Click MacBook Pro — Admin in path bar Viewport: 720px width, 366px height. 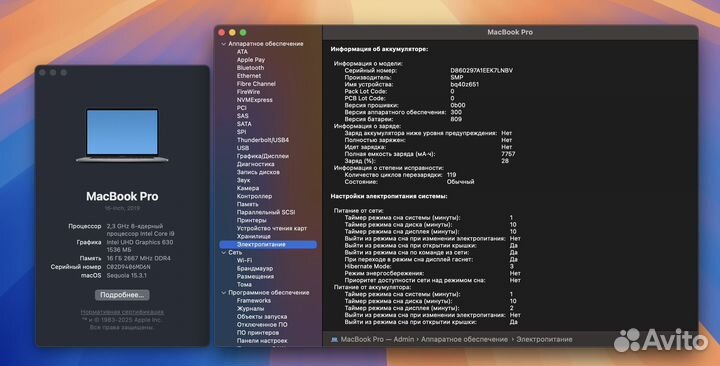point(377,339)
